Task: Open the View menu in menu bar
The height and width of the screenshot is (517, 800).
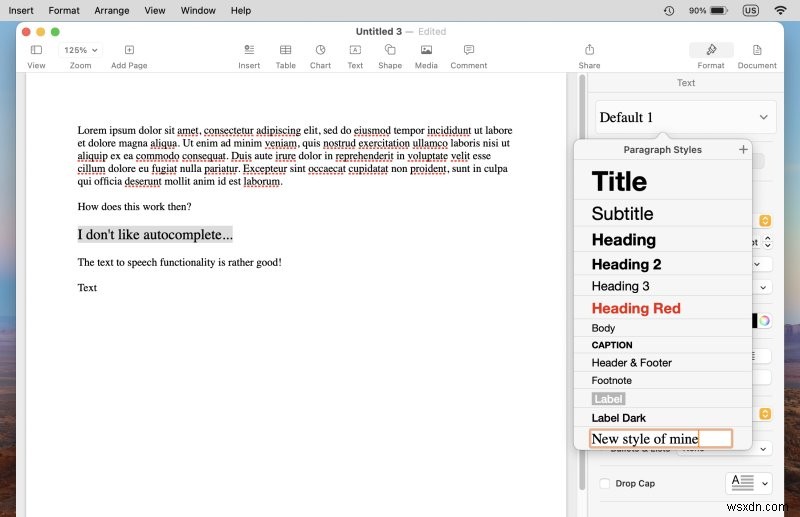Action: pos(155,10)
